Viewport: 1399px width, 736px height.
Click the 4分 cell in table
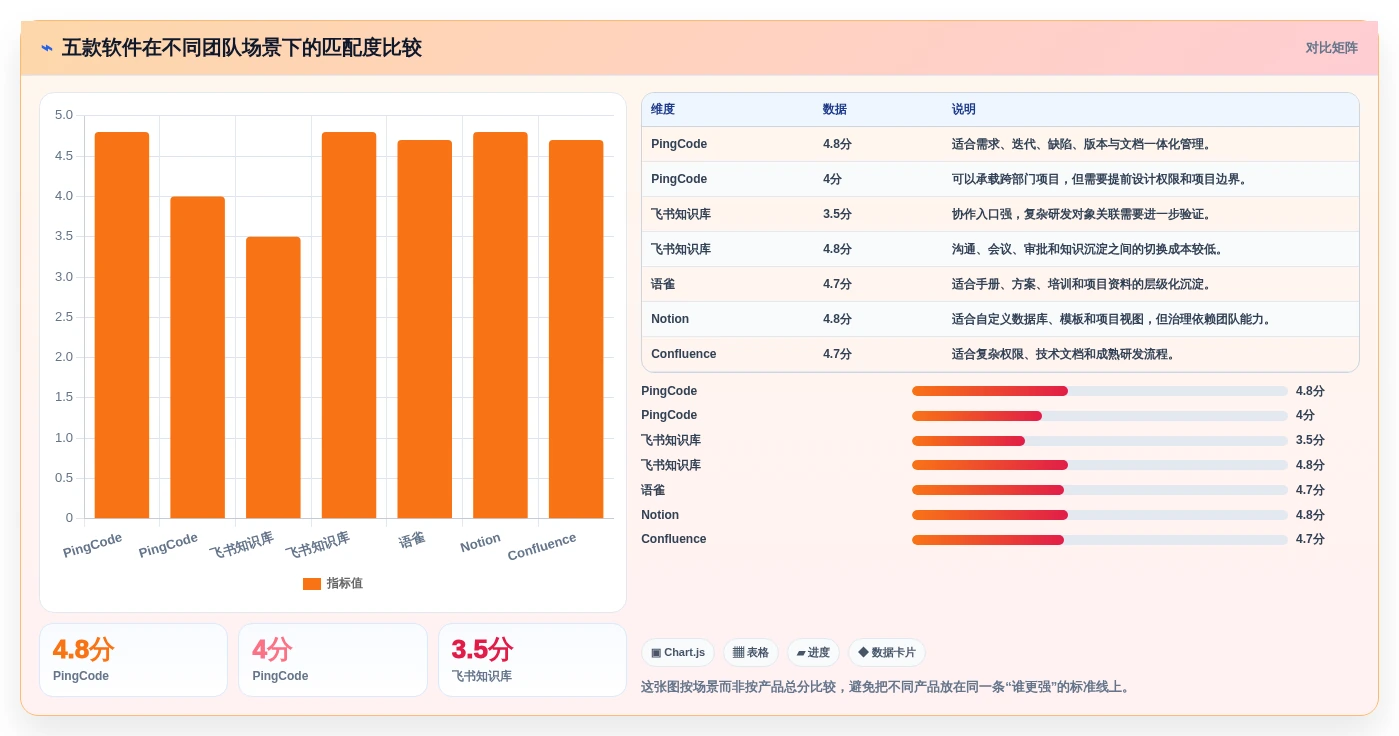coord(832,179)
